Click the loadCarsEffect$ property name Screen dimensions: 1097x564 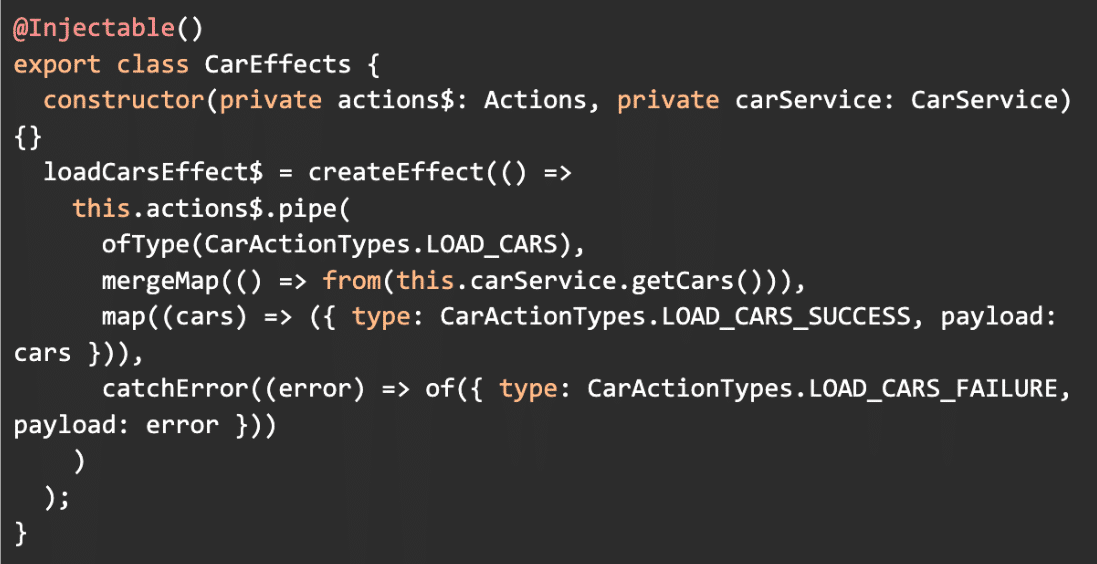(153, 172)
